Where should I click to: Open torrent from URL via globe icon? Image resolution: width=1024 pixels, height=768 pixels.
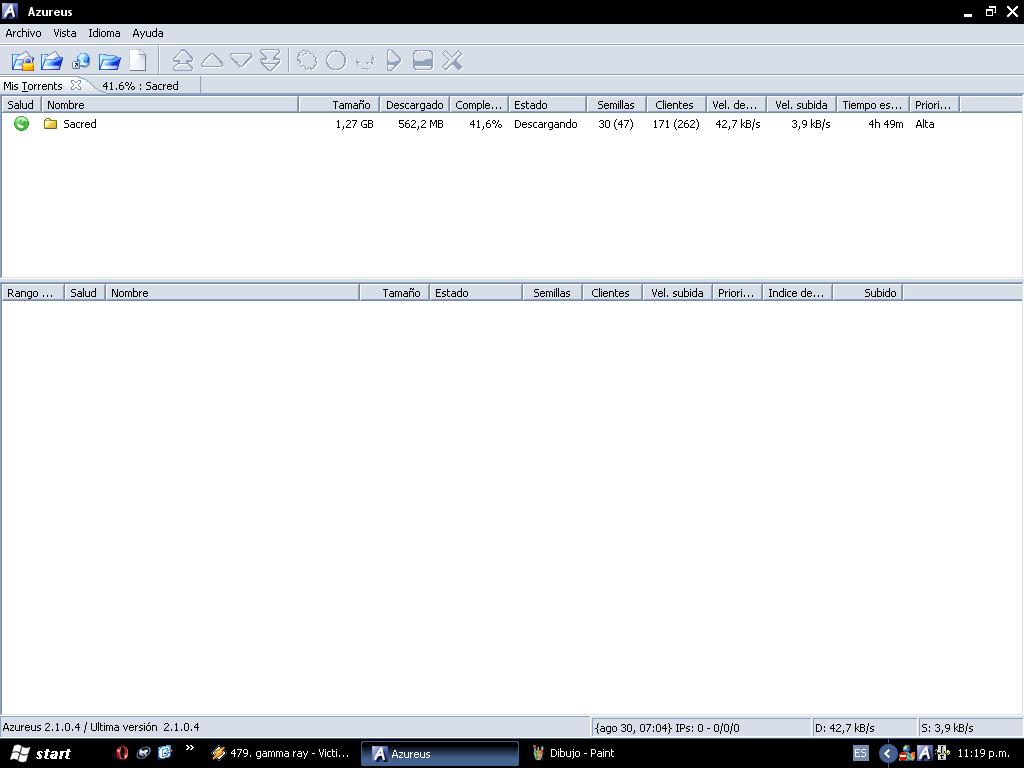[81, 61]
